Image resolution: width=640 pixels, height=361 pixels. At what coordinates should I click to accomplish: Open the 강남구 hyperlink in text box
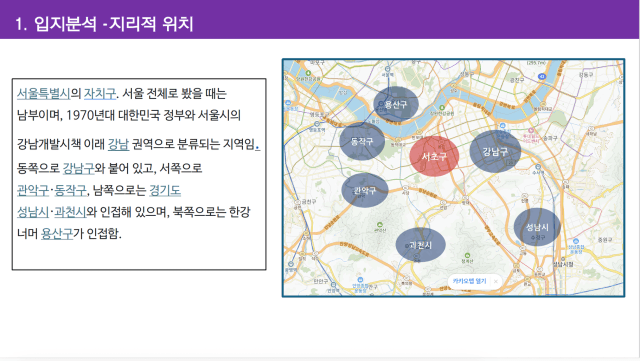click(78, 168)
